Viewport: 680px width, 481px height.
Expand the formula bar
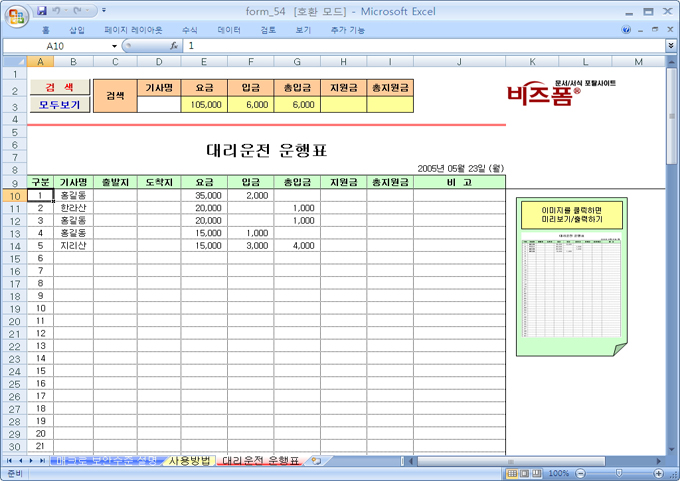(x=670, y=46)
